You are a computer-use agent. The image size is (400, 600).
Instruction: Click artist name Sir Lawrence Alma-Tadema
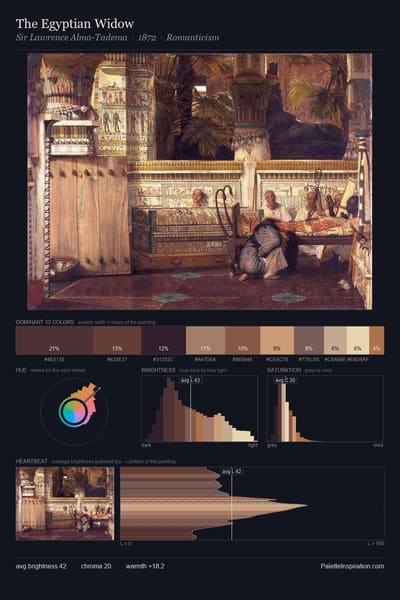pyautogui.click(x=72, y=38)
